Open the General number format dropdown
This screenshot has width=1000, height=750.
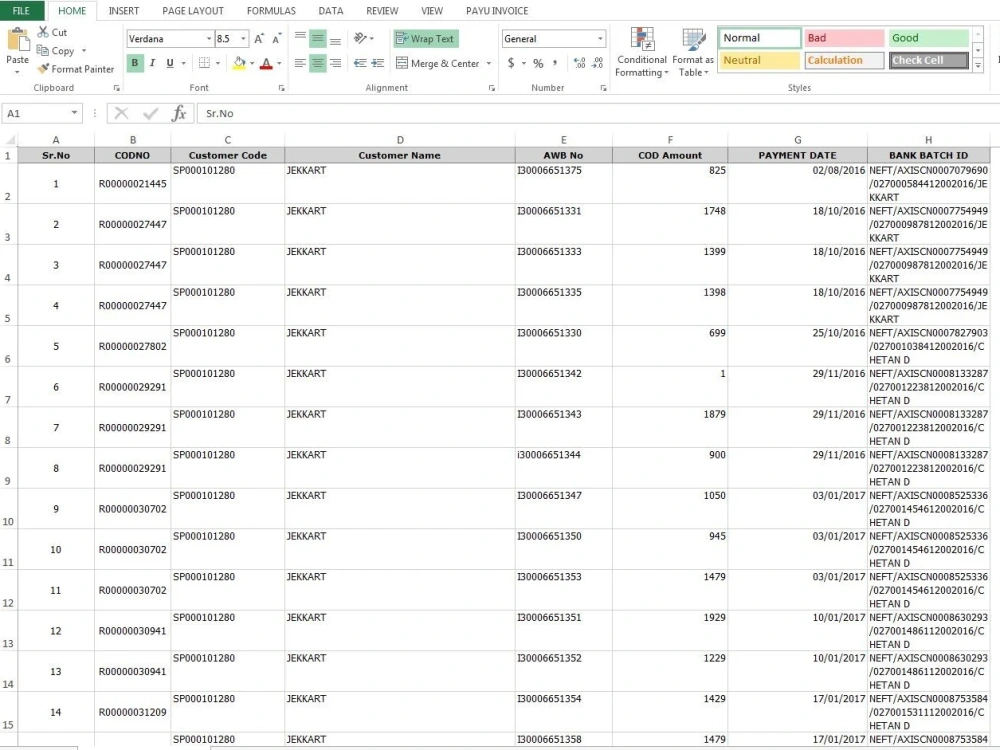coord(600,38)
